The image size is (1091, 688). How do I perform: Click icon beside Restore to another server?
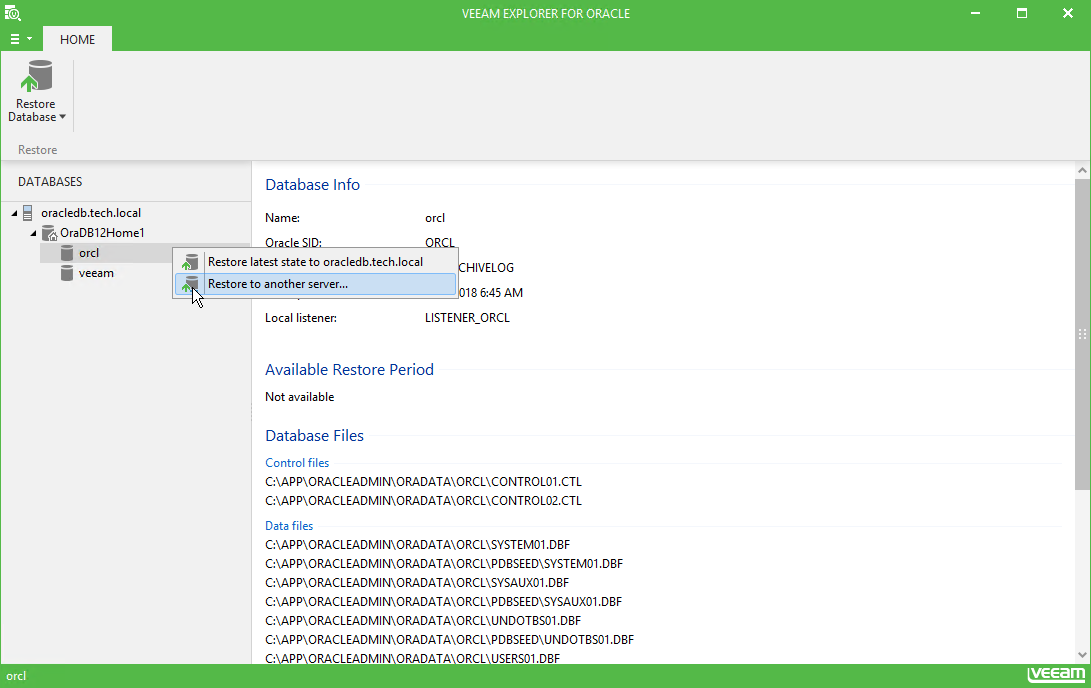190,284
